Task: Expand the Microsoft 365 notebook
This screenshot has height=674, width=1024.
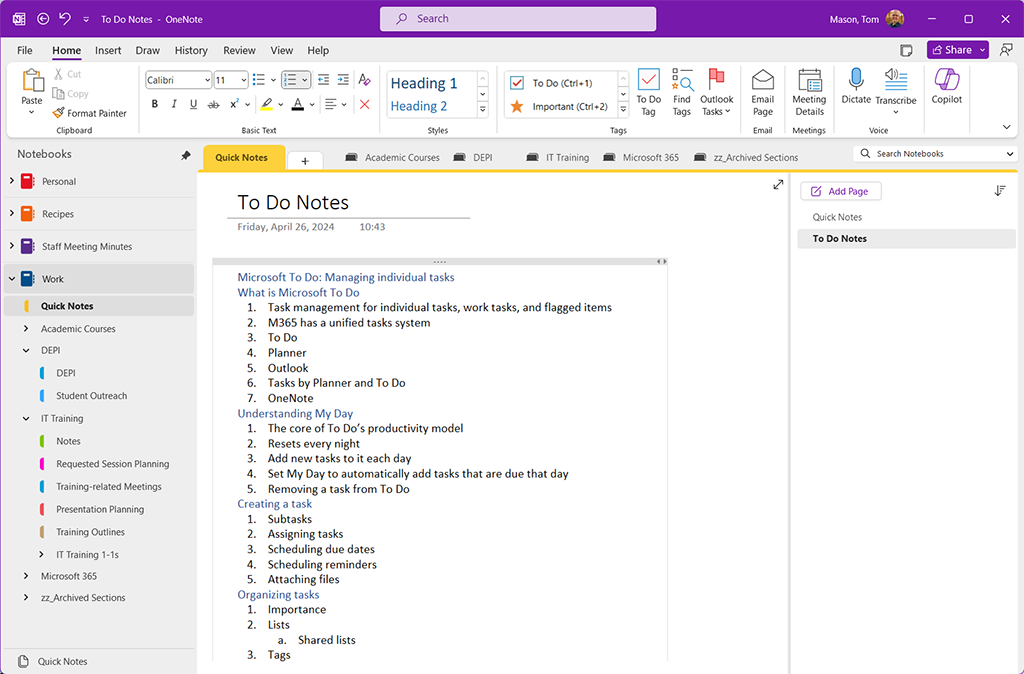Action: click(26, 576)
